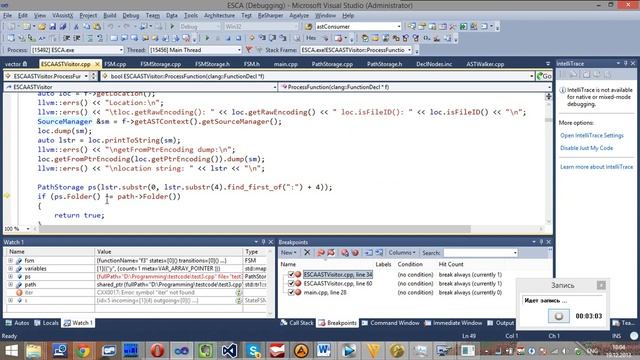Switch to the Locals tab

pos(47,323)
